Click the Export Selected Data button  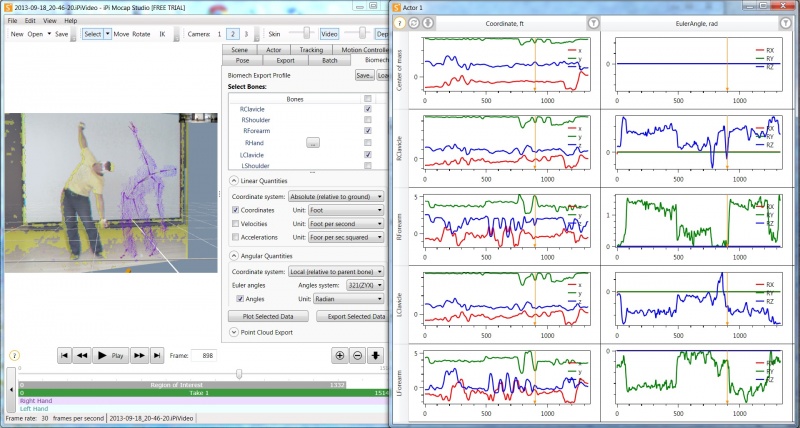(x=353, y=316)
